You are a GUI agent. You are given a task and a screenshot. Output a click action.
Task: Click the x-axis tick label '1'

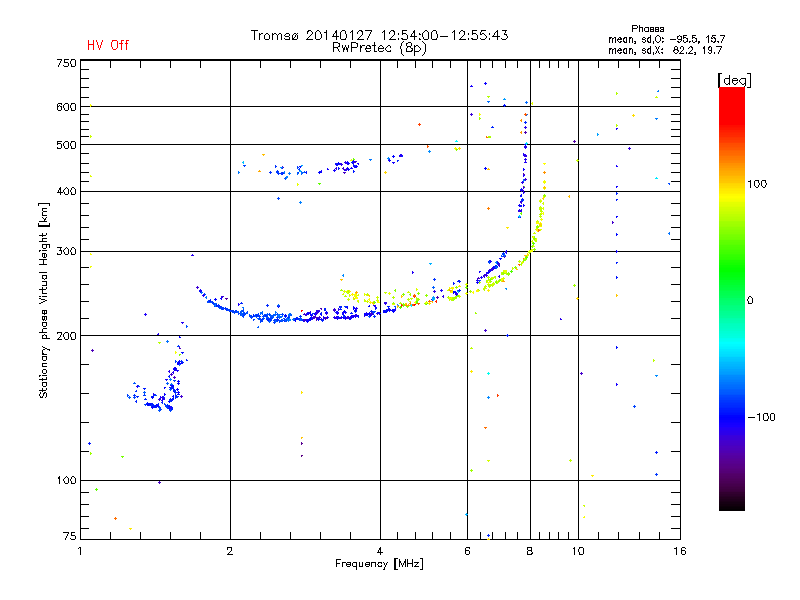pyautogui.click(x=80, y=551)
